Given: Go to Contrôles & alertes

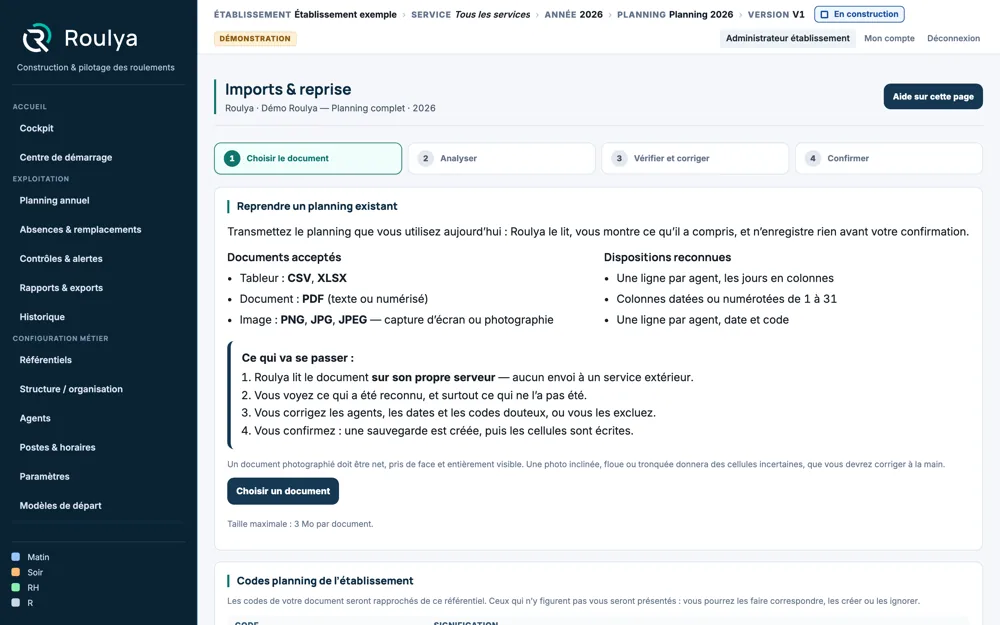Looking at the screenshot, I should [x=61, y=259].
